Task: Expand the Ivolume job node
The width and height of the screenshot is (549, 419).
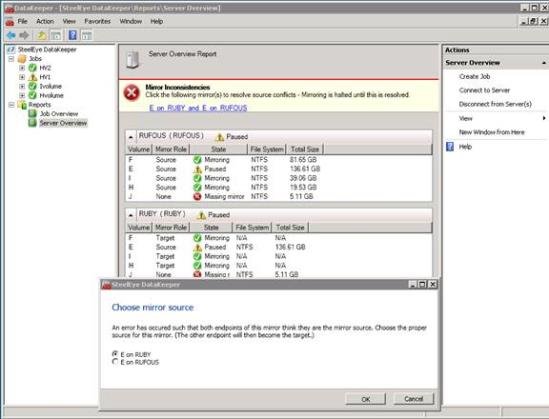Action: click(22, 86)
